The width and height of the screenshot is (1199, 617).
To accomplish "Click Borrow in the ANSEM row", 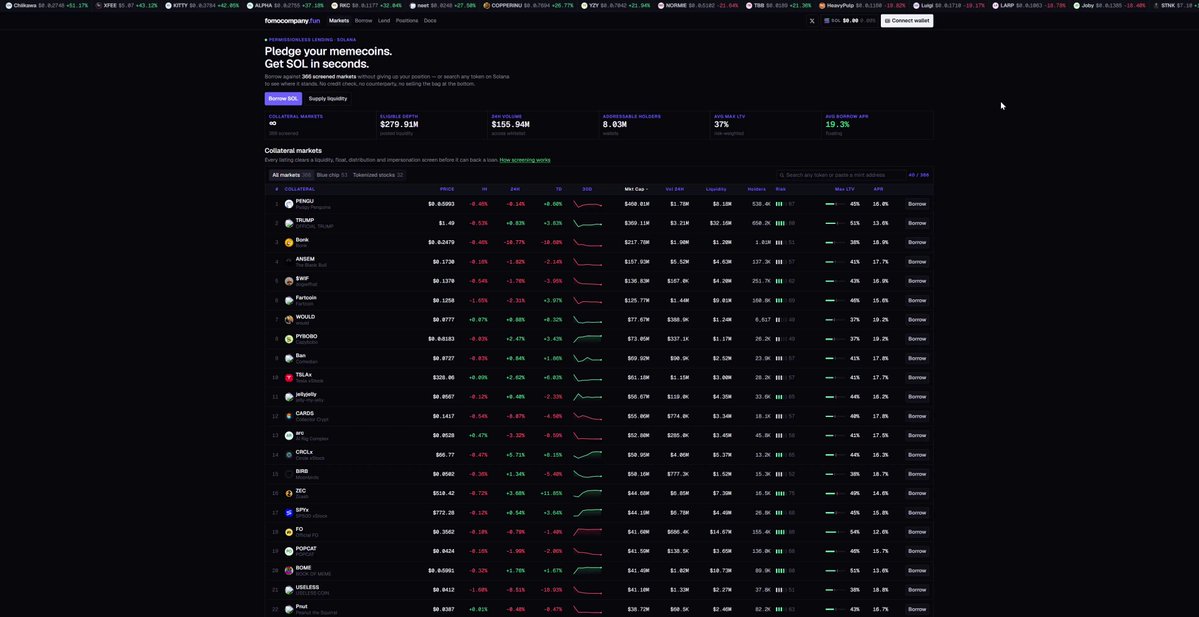I will [917, 261].
